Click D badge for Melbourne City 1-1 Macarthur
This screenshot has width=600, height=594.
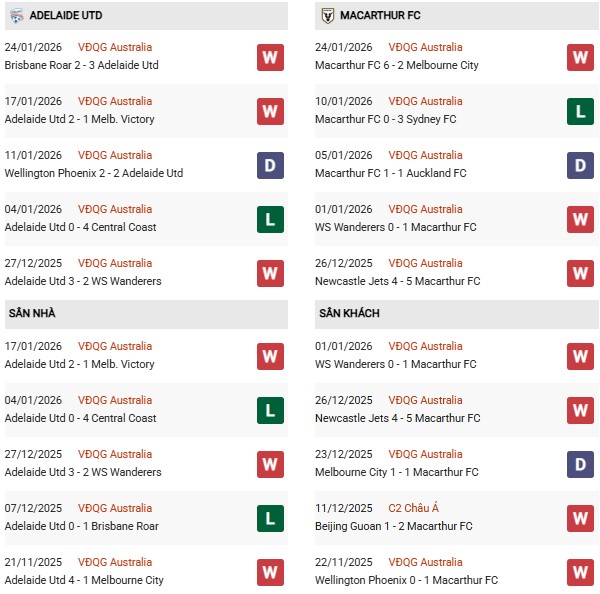580,464
